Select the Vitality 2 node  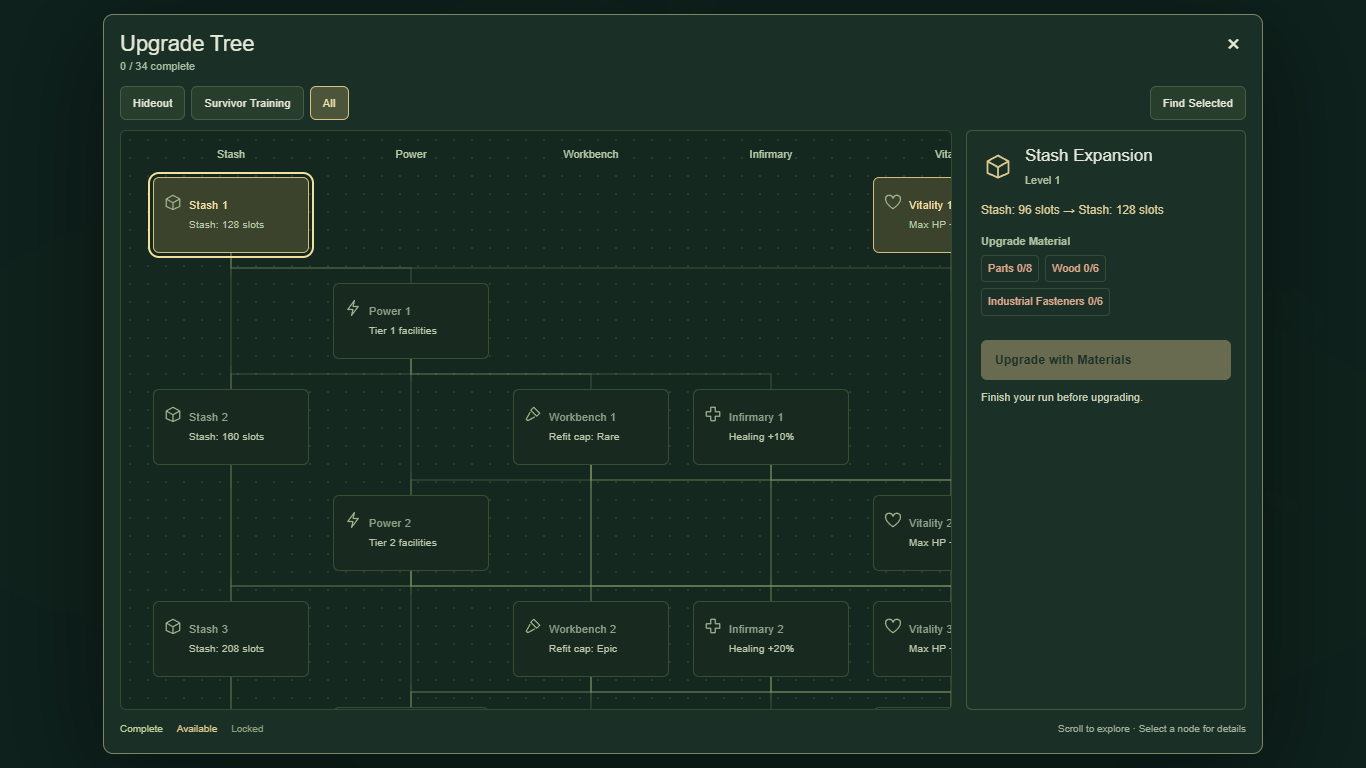coord(912,533)
